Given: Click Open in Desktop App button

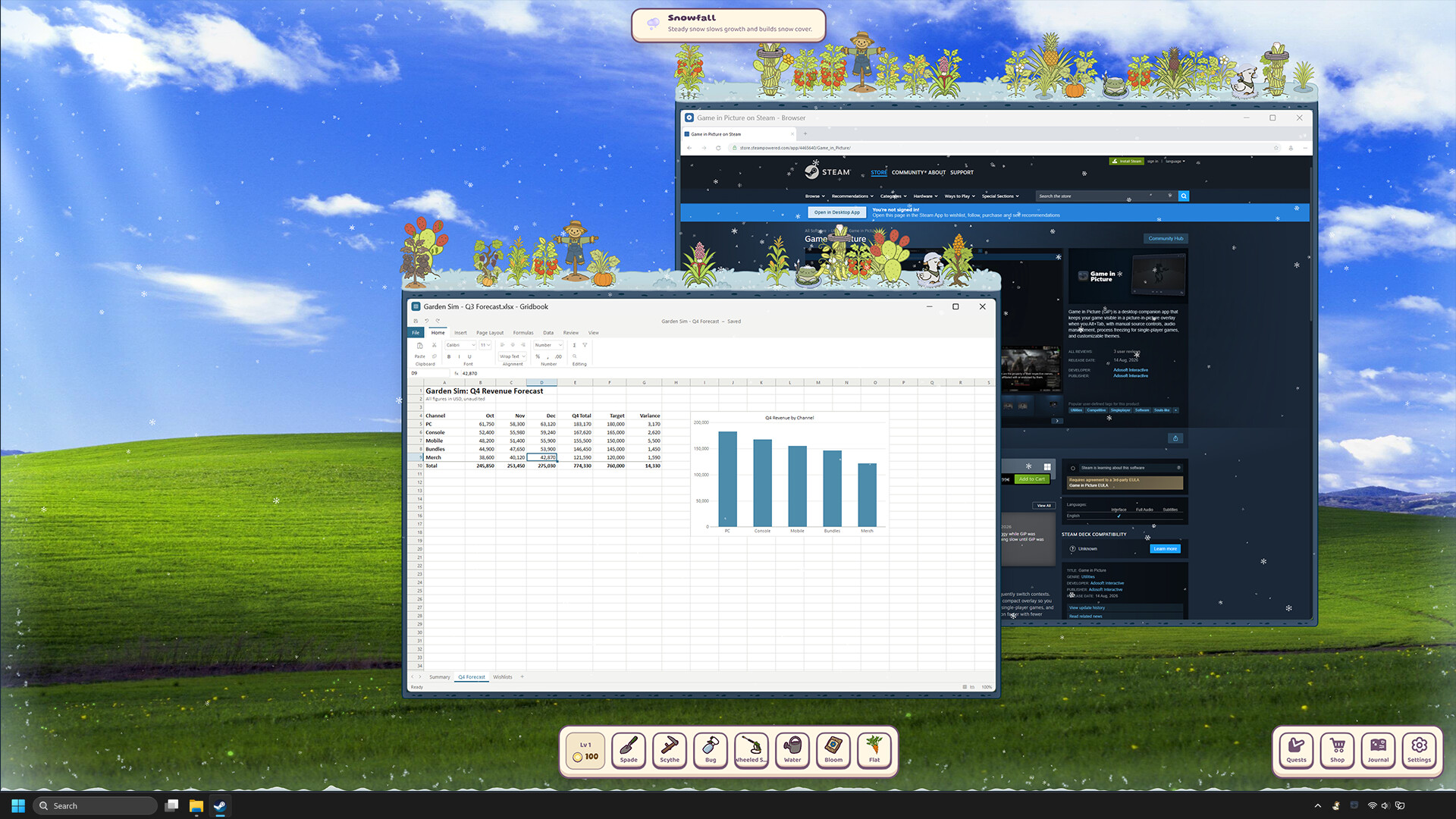Looking at the screenshot, I should point(837,212).
